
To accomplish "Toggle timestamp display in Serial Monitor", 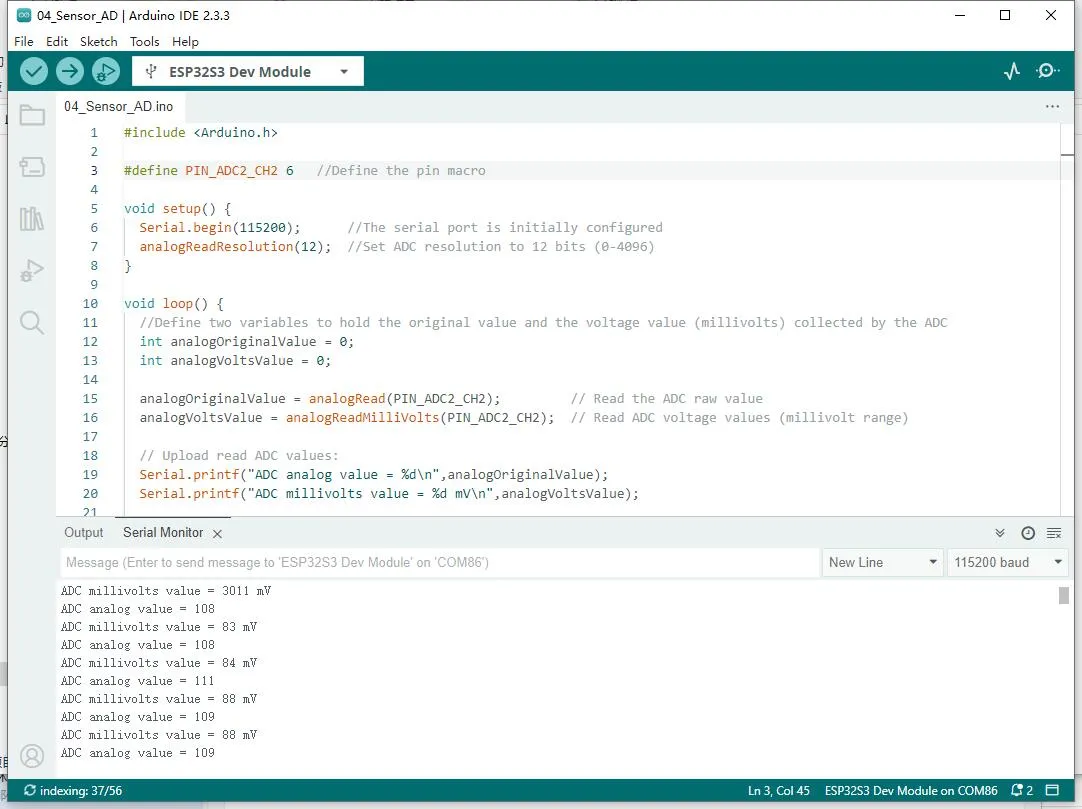I will tap(1027, 533).
